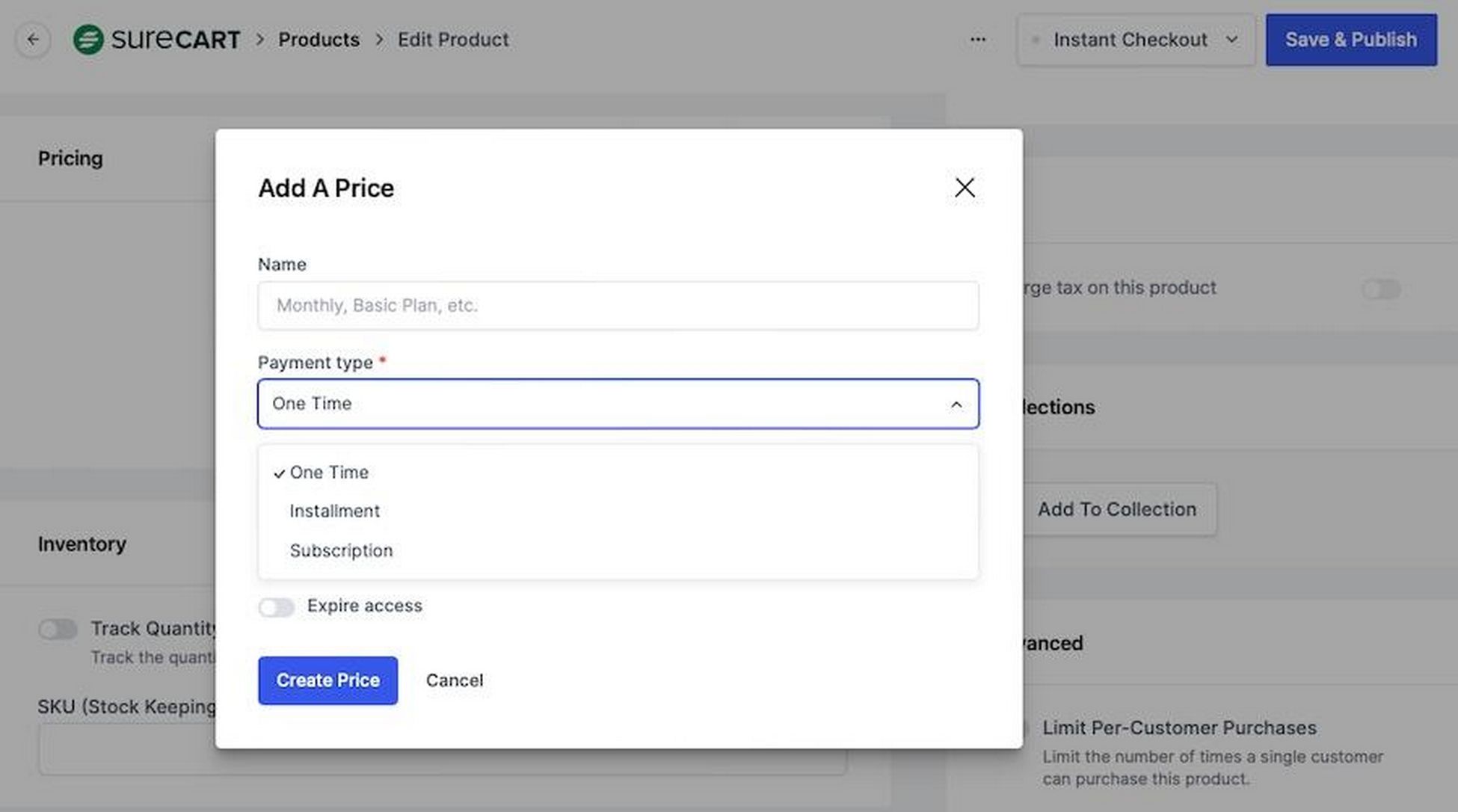
Task: Open the three-dot more options menu
Action: pyautogui.click(x=977, y=40)
